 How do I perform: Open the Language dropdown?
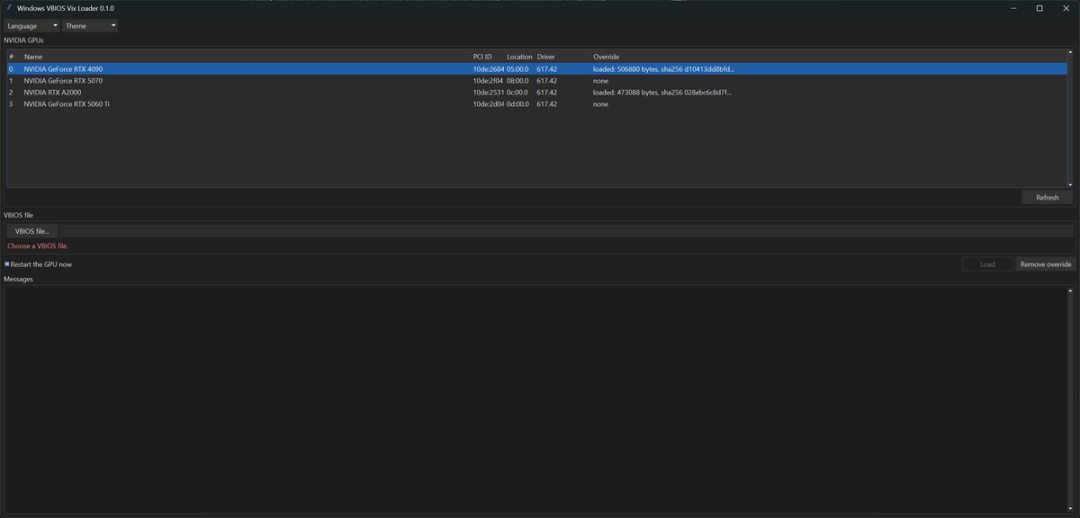click(32, 25)
